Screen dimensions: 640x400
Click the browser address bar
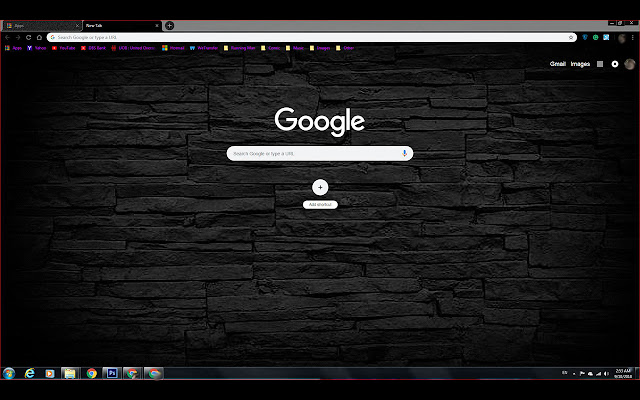(x=312, y=37)
